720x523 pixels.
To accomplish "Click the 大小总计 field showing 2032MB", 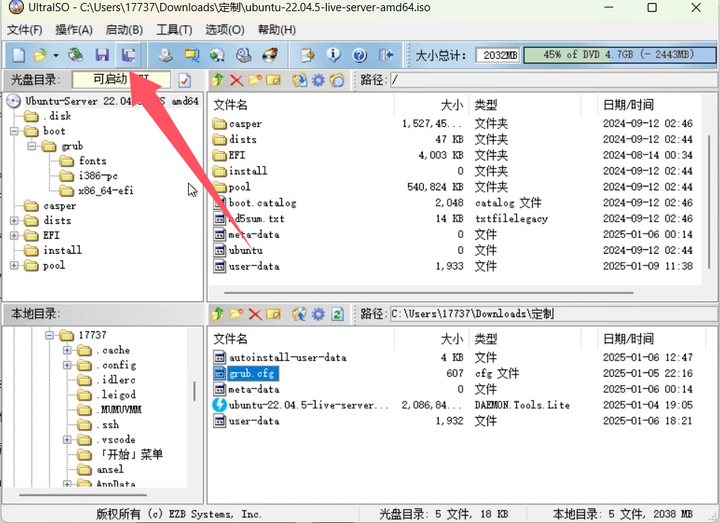I will point(498,55).
